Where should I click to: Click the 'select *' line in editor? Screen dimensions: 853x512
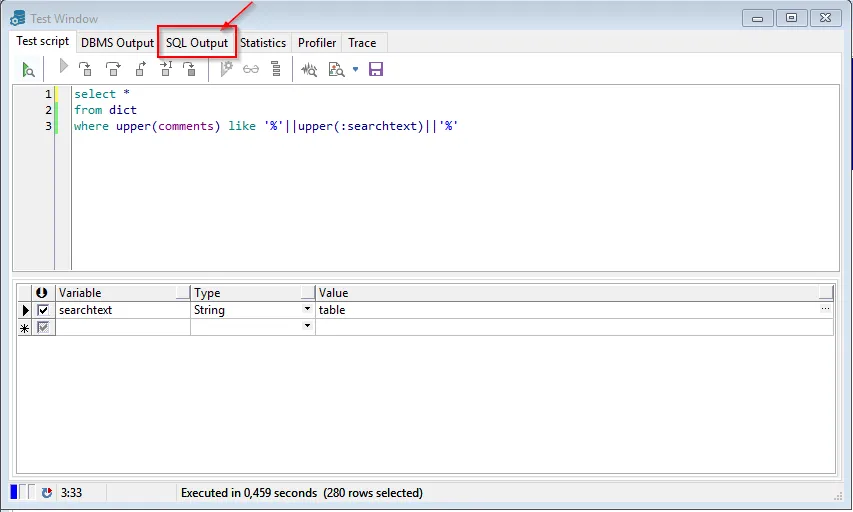coord(102,94)
